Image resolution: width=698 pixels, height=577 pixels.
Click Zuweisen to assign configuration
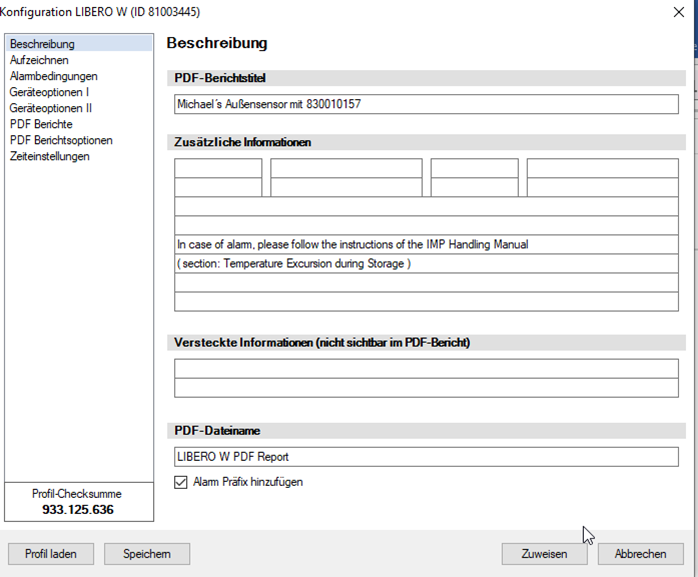coord(544,554)
